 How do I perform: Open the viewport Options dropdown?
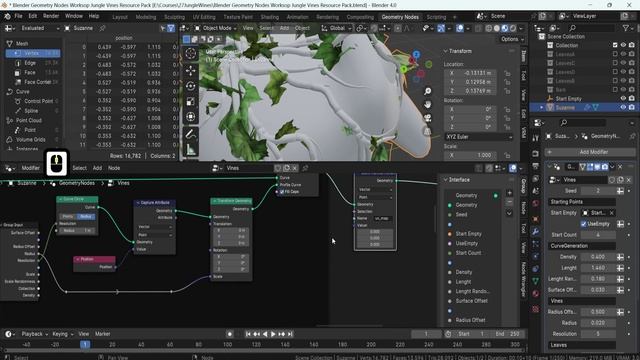(x=512, y=39)
